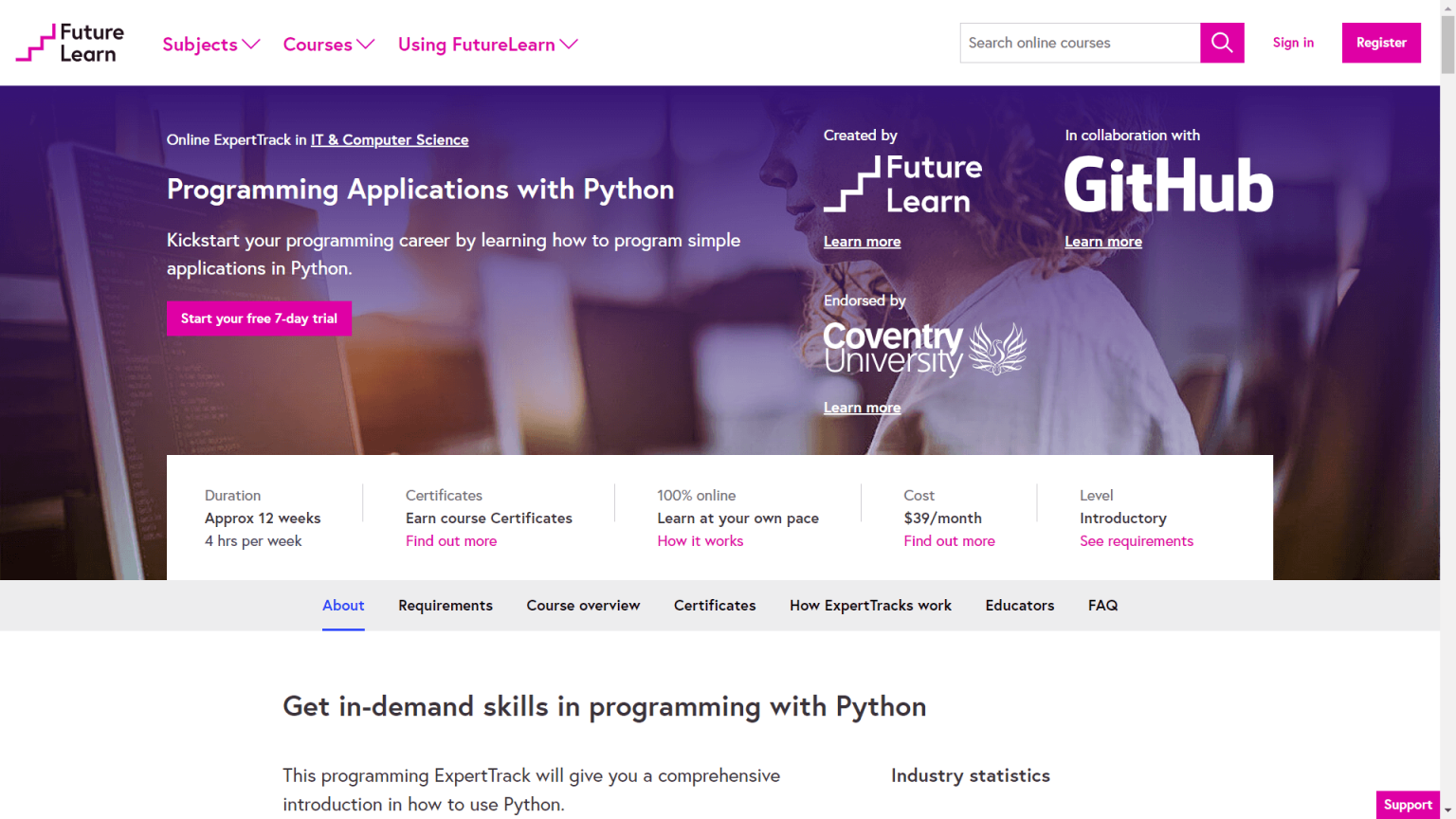Click See requirements under Level
This screenshot has width=1456, height=819.
(1137, 540)
